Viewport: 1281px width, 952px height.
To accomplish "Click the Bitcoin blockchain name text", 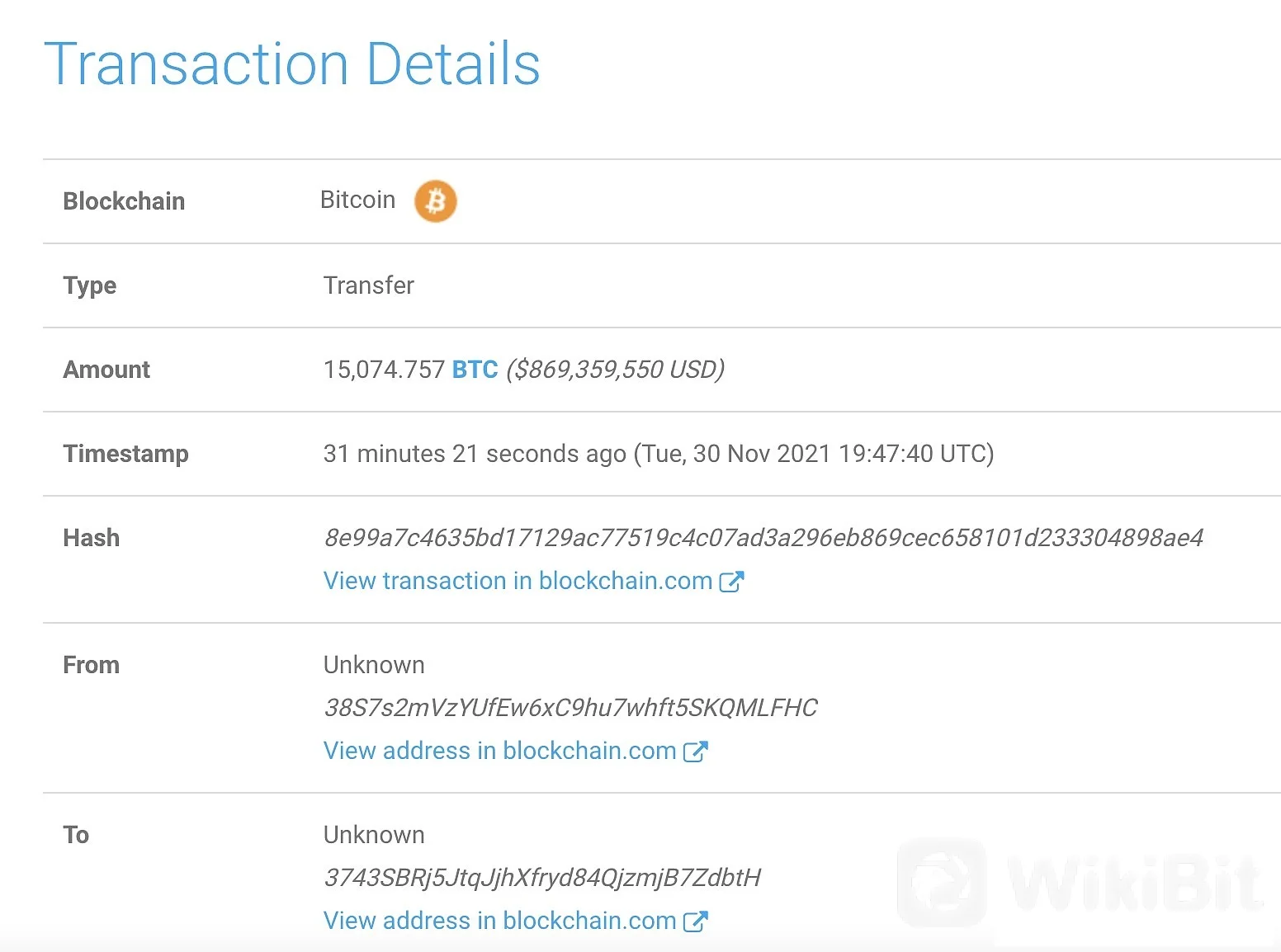I will click(358, 200).
